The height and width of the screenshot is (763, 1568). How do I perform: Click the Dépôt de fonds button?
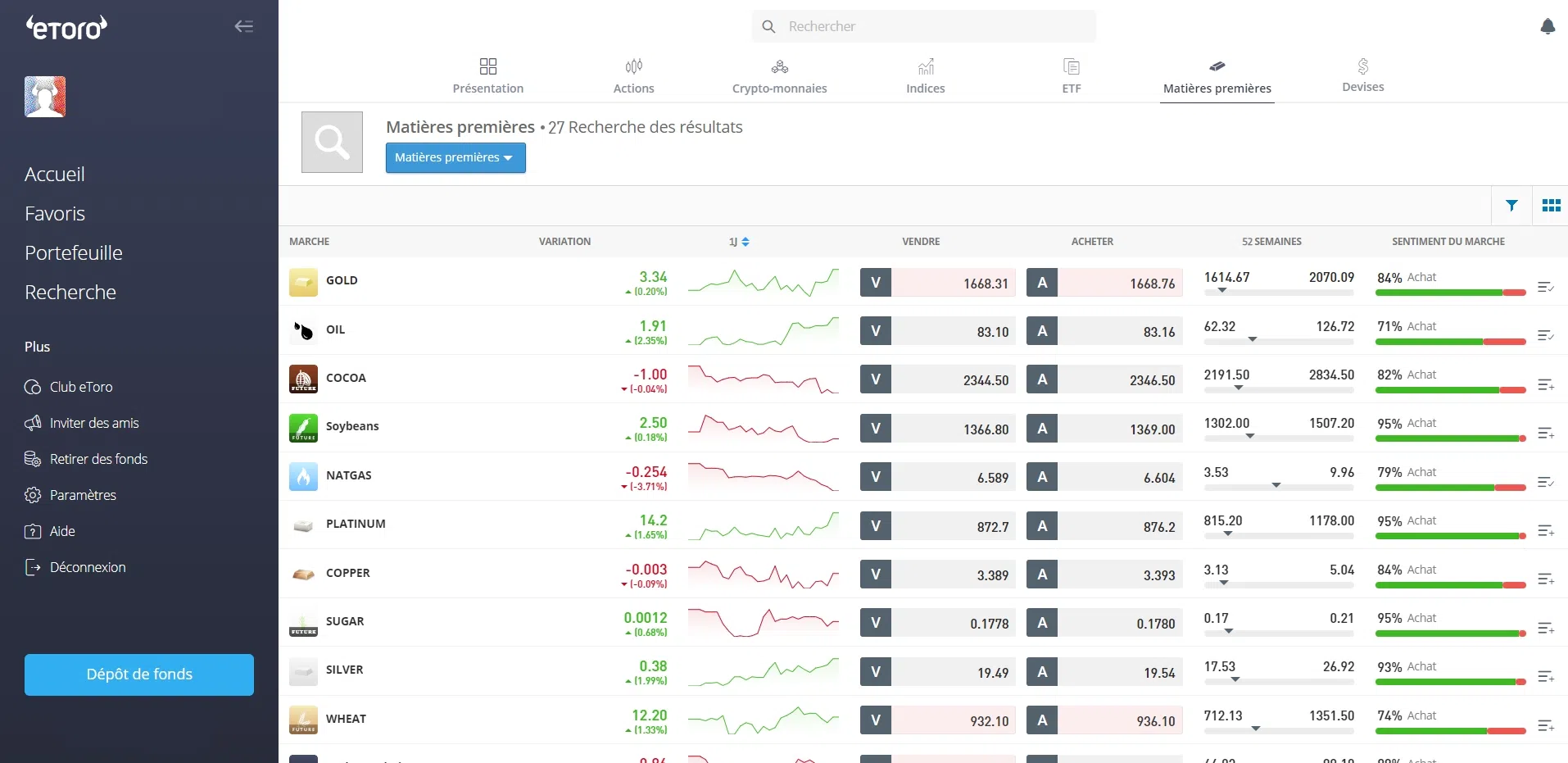point(139,674)
